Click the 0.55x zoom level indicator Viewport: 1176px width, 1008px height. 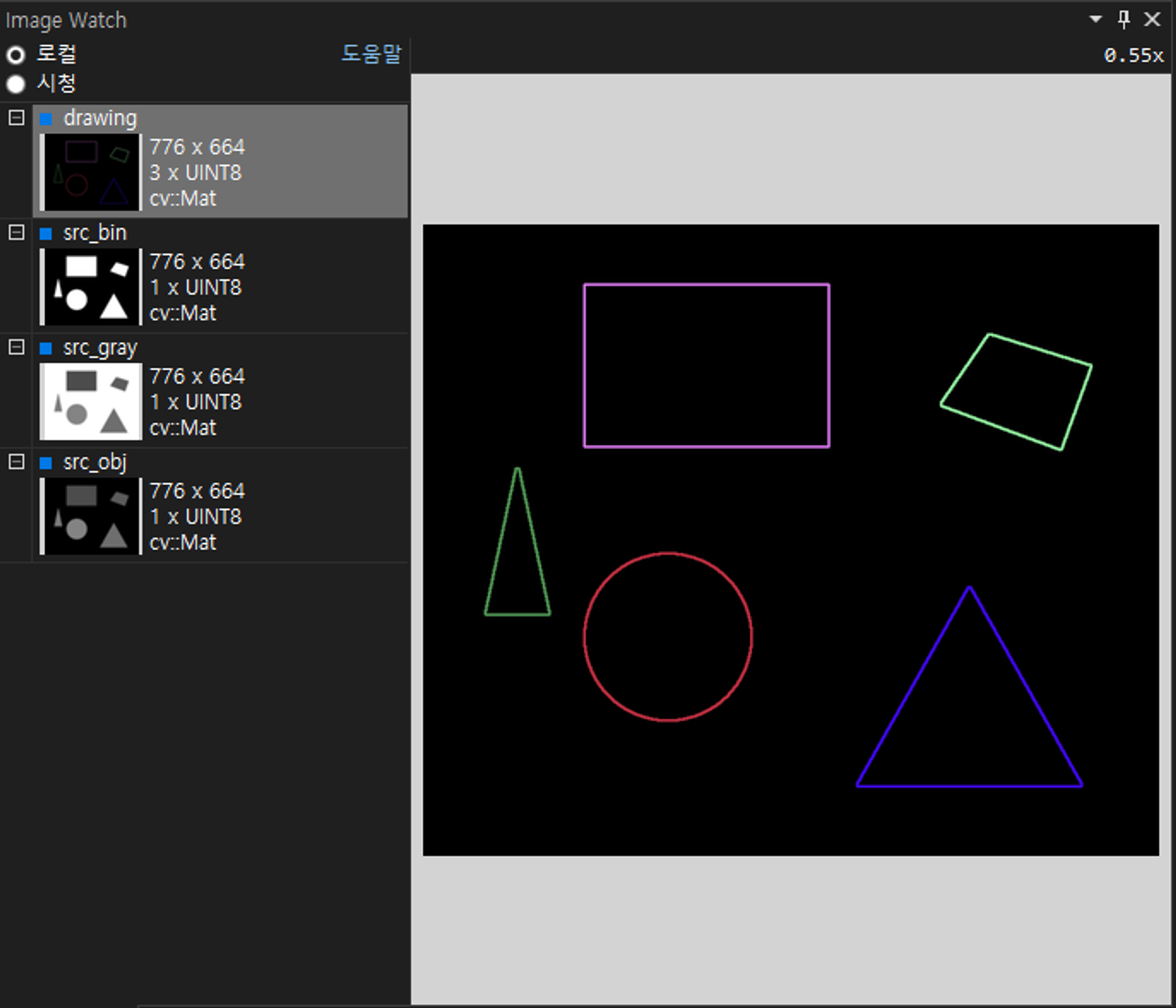tap(1133, 56)
